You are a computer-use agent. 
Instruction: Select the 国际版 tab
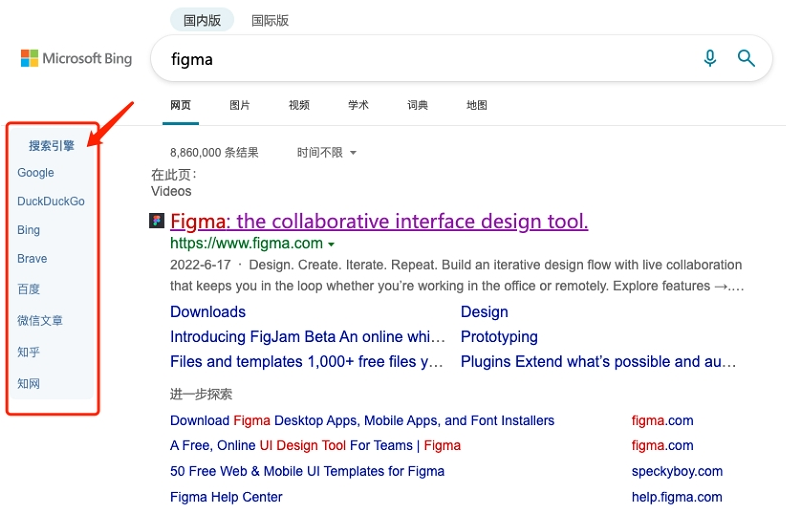pos(270,20)
